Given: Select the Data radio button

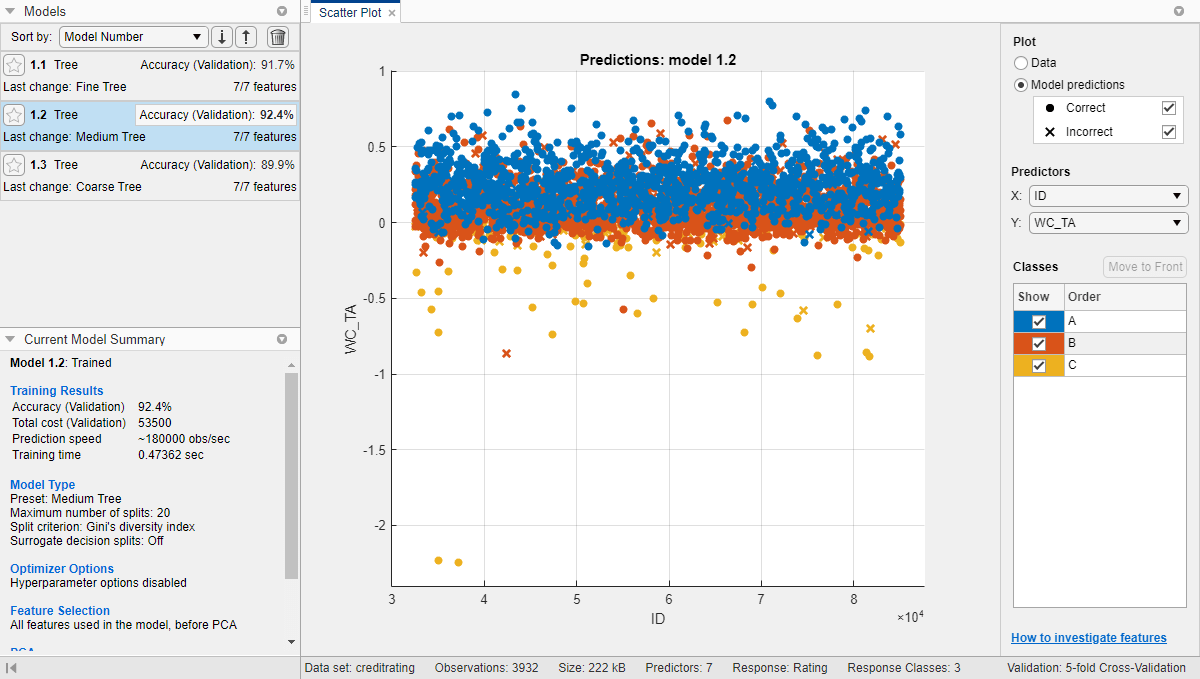Looking at the screenshot, I should coord(1021,62).
